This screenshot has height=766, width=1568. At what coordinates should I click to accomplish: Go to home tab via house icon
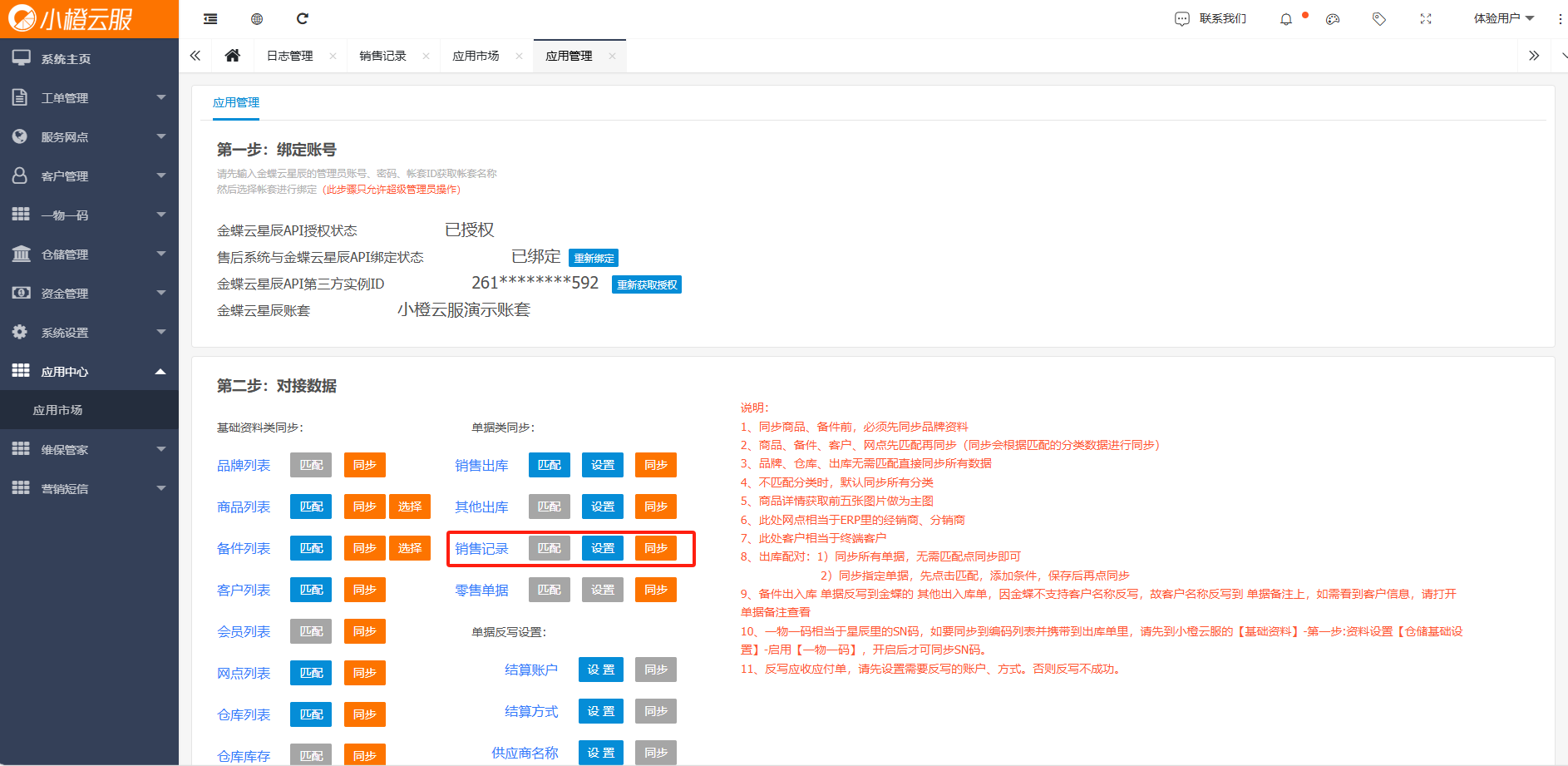(x=233, y=56)
